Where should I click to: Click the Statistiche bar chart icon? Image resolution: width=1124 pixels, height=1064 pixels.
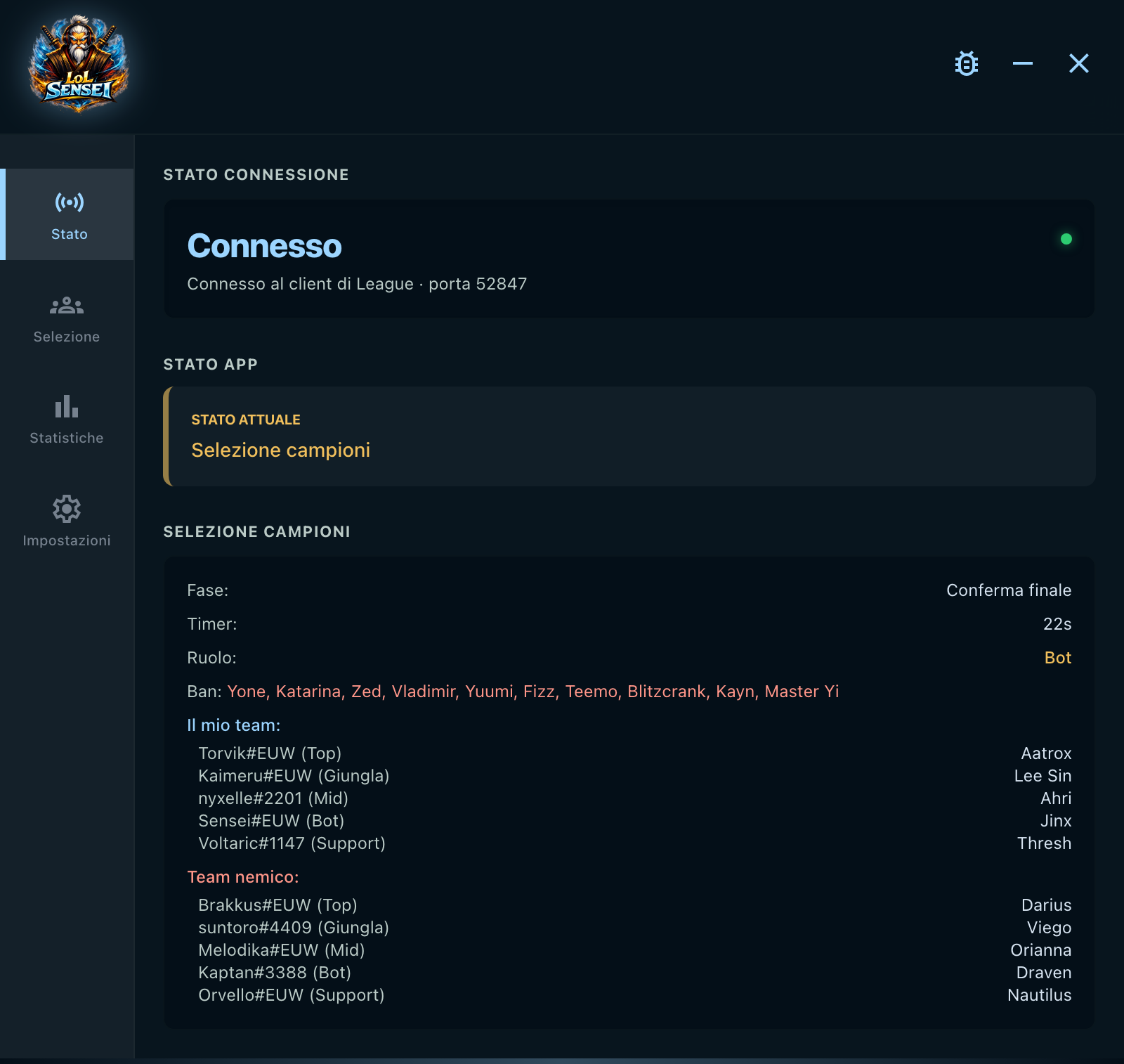pos(67,406)
